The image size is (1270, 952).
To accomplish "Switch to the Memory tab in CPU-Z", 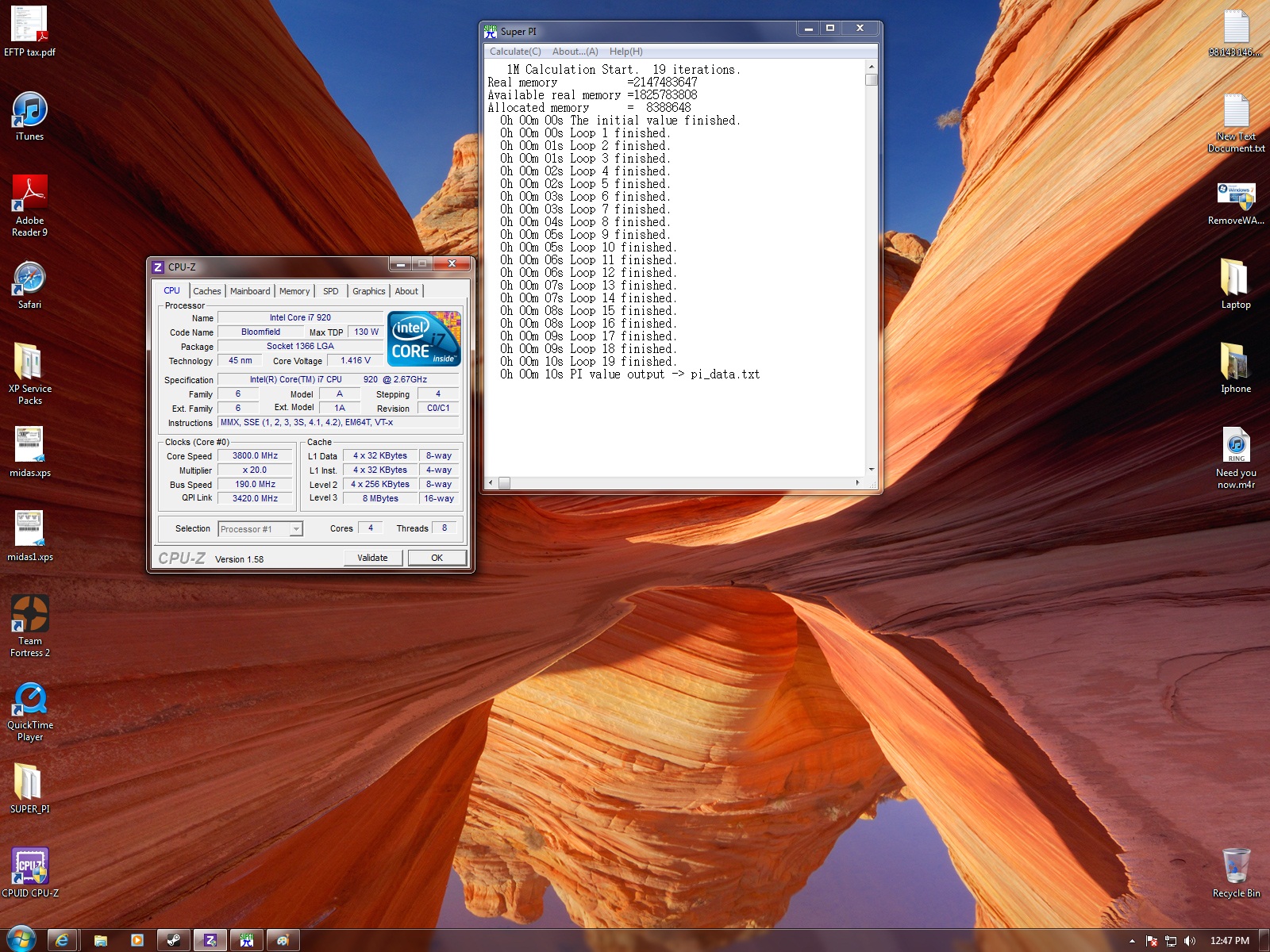I will pos(294,291).
